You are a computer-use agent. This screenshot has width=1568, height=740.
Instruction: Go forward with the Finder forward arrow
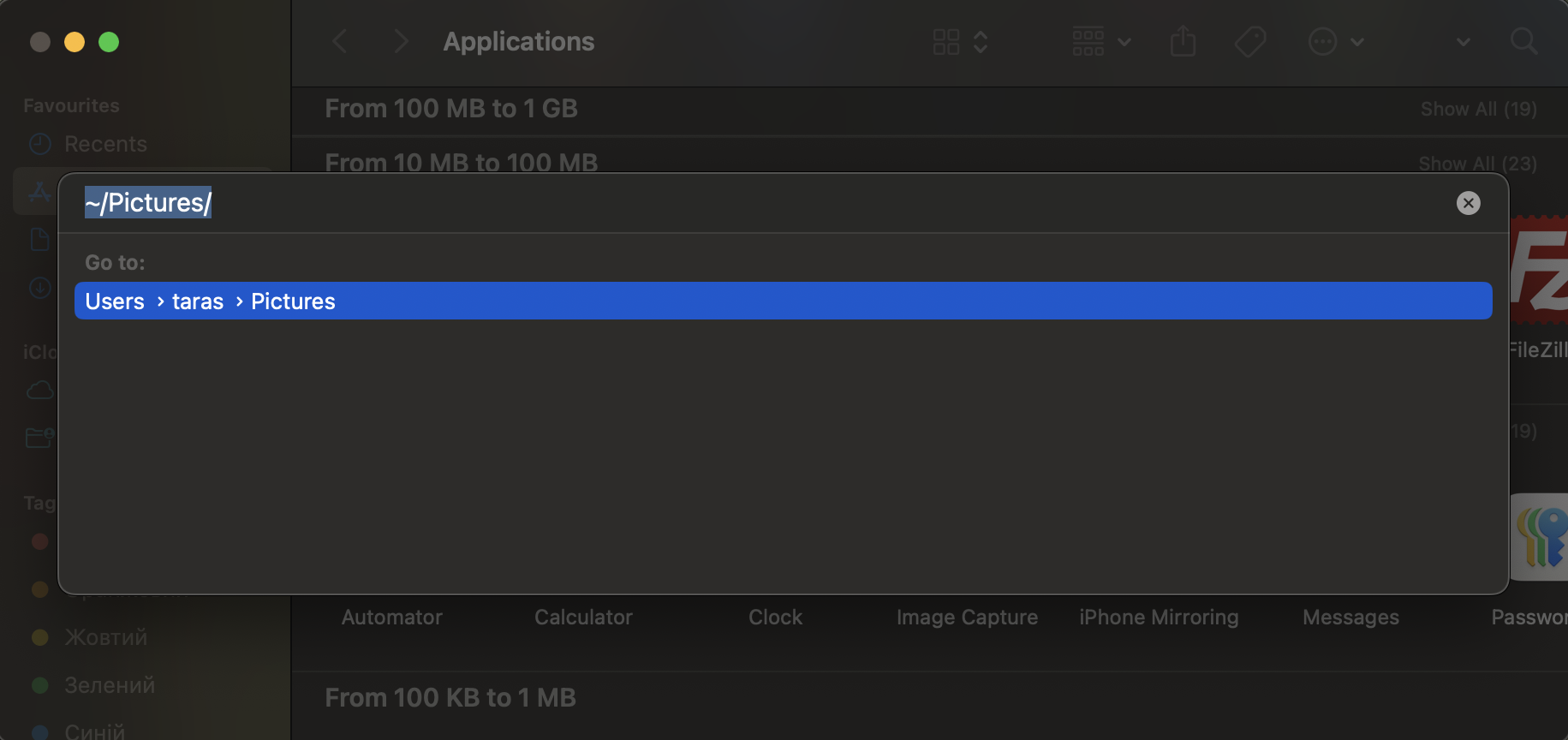click(400, 41)
